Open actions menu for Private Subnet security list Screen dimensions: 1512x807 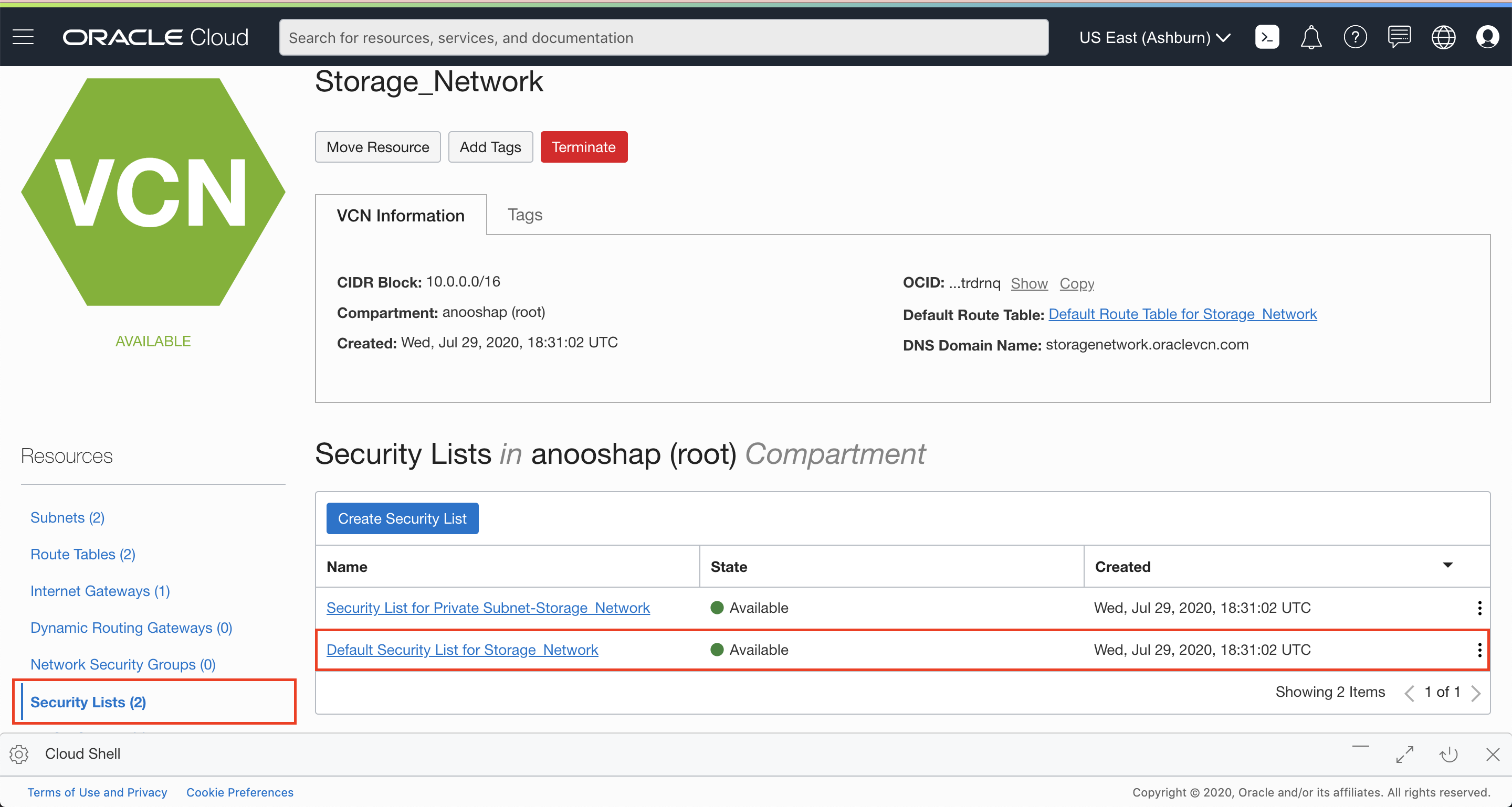(x=1479, y=608)
